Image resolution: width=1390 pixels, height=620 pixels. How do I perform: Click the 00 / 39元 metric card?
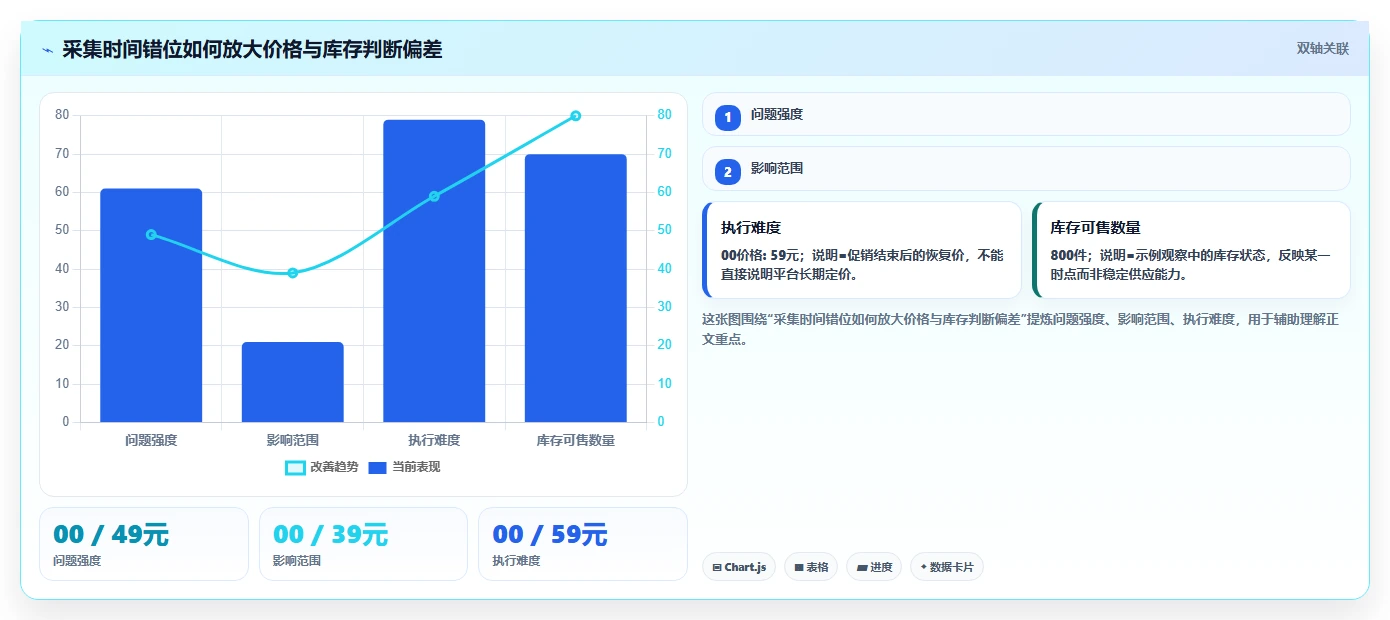(363, 544)
